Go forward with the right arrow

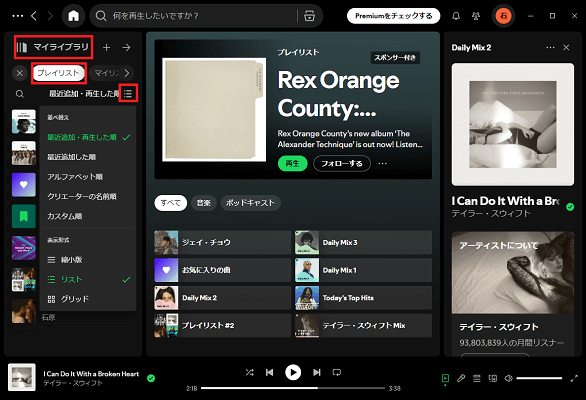click(x=50, y=16)
